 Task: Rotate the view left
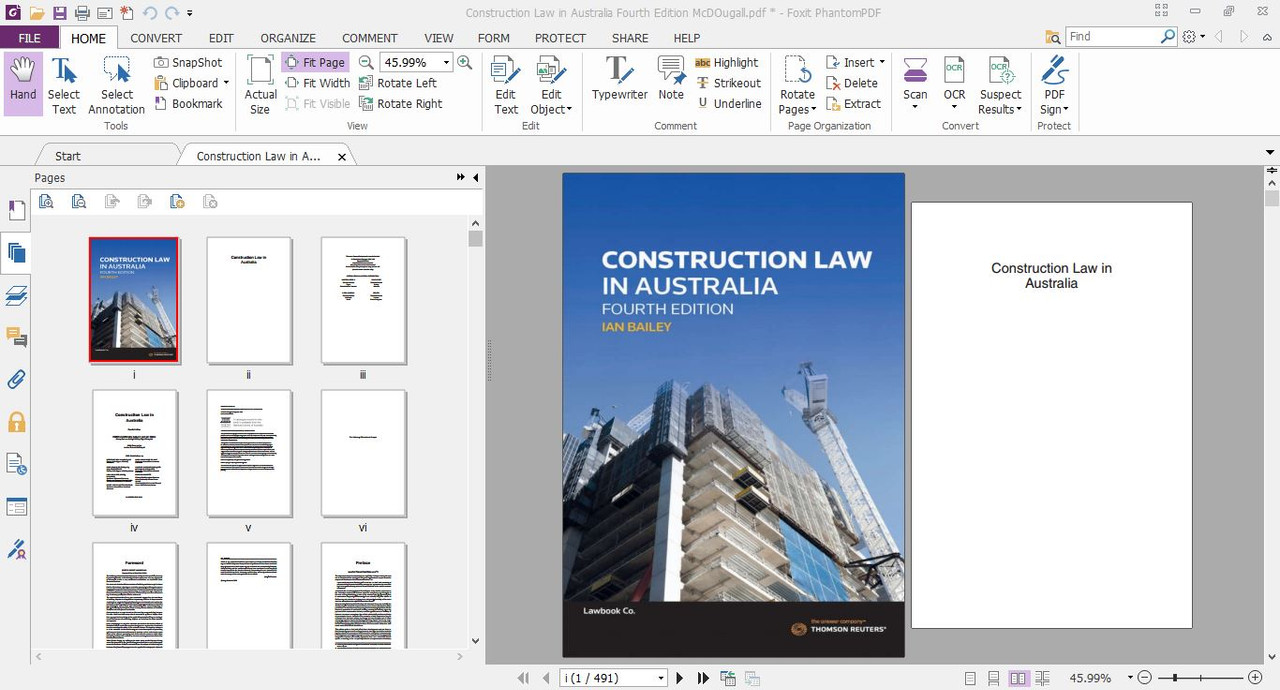coord(398,83)
